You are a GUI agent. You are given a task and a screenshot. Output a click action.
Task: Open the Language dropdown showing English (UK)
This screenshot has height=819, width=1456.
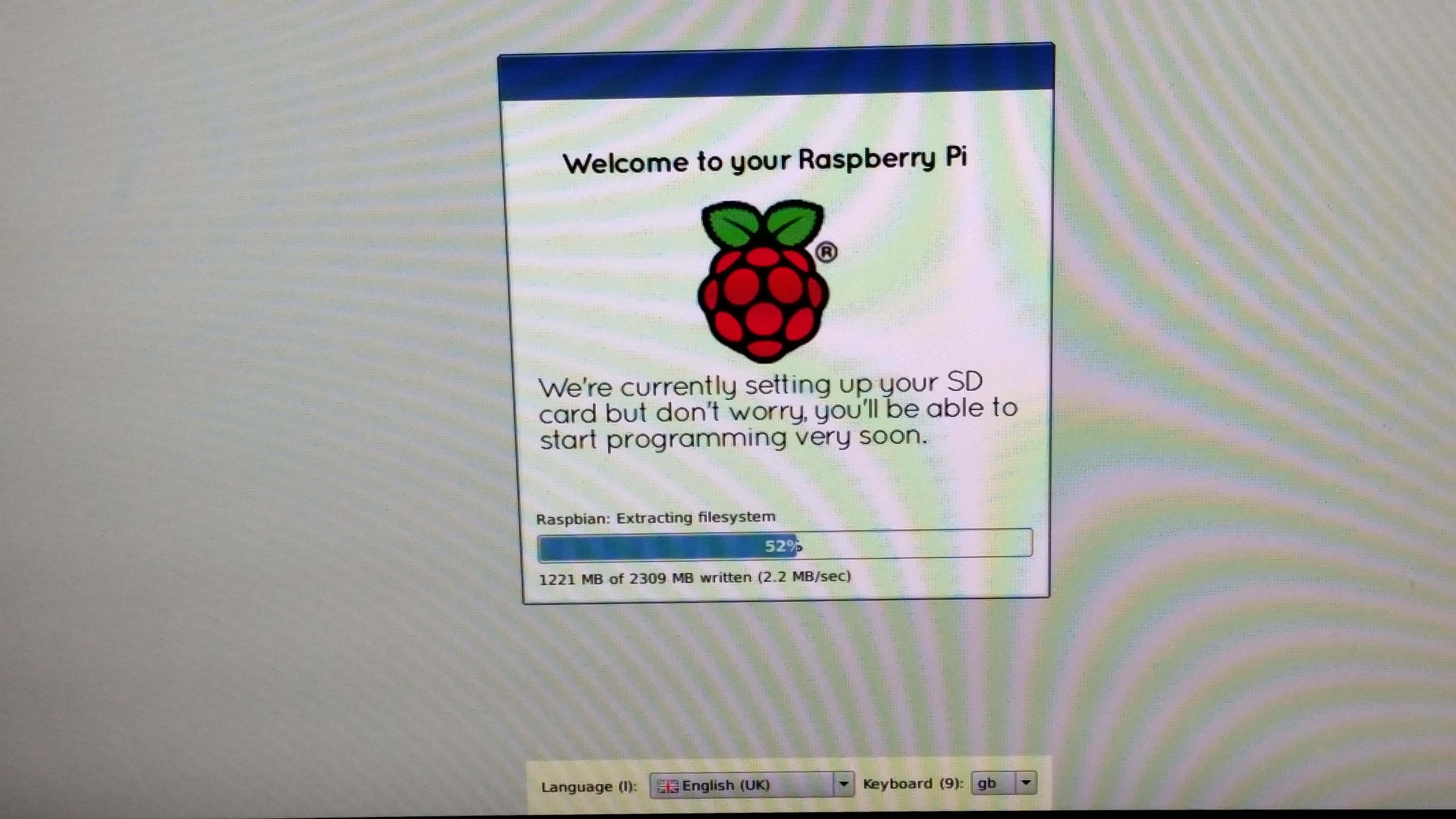(751, 785)
